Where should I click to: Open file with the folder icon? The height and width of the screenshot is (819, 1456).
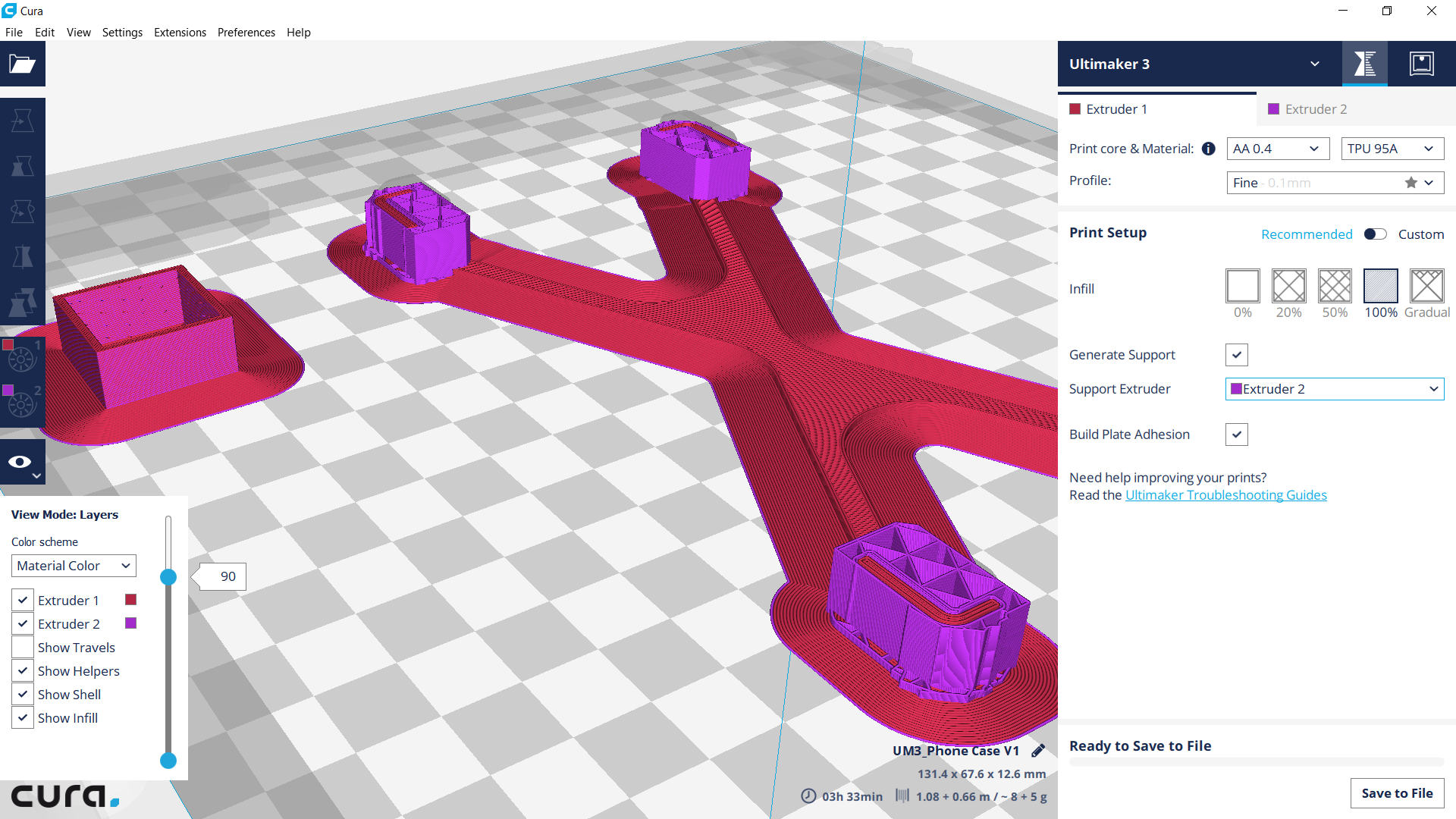point(23,64)
